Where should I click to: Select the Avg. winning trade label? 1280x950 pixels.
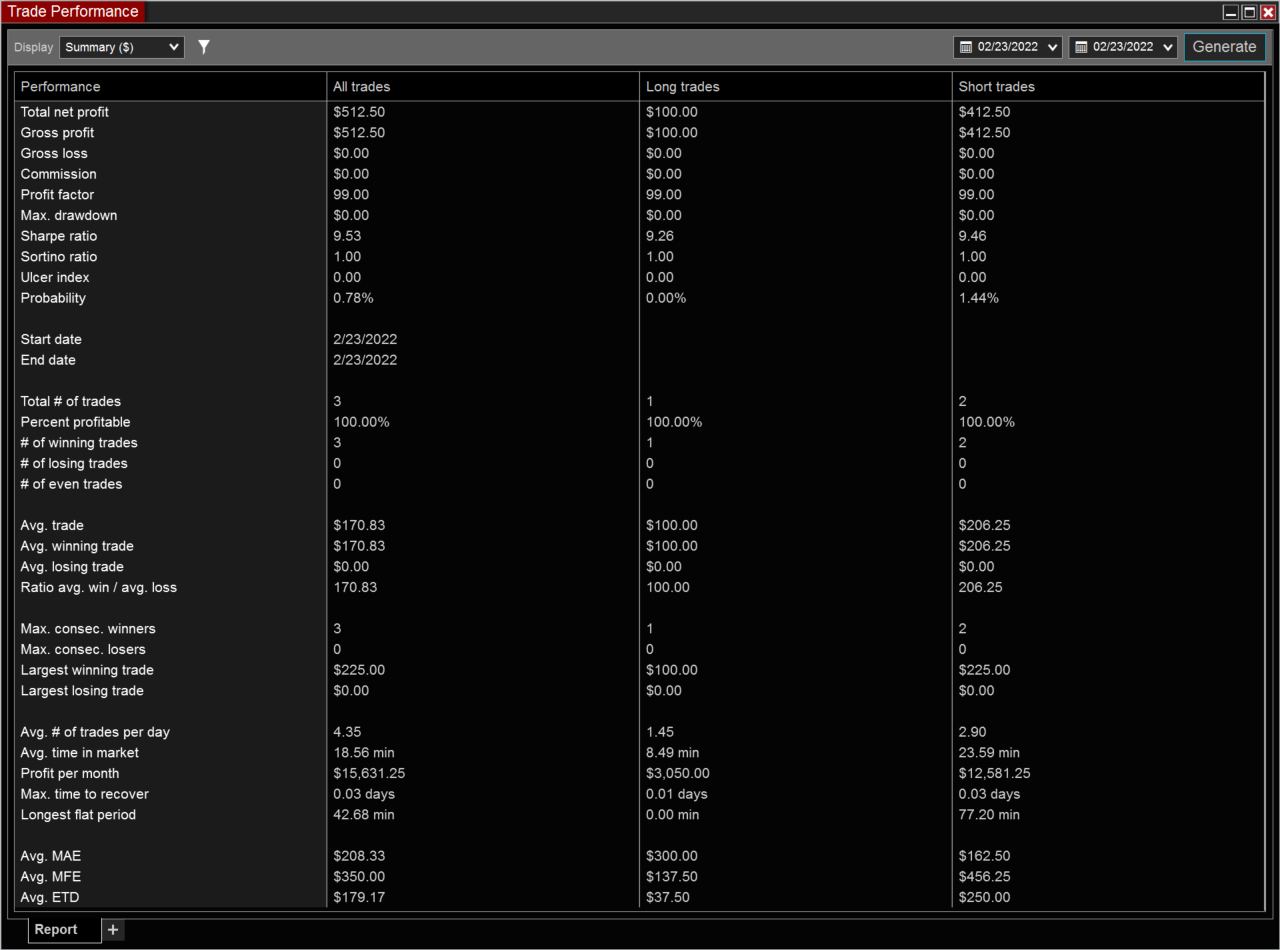(77, 546)
